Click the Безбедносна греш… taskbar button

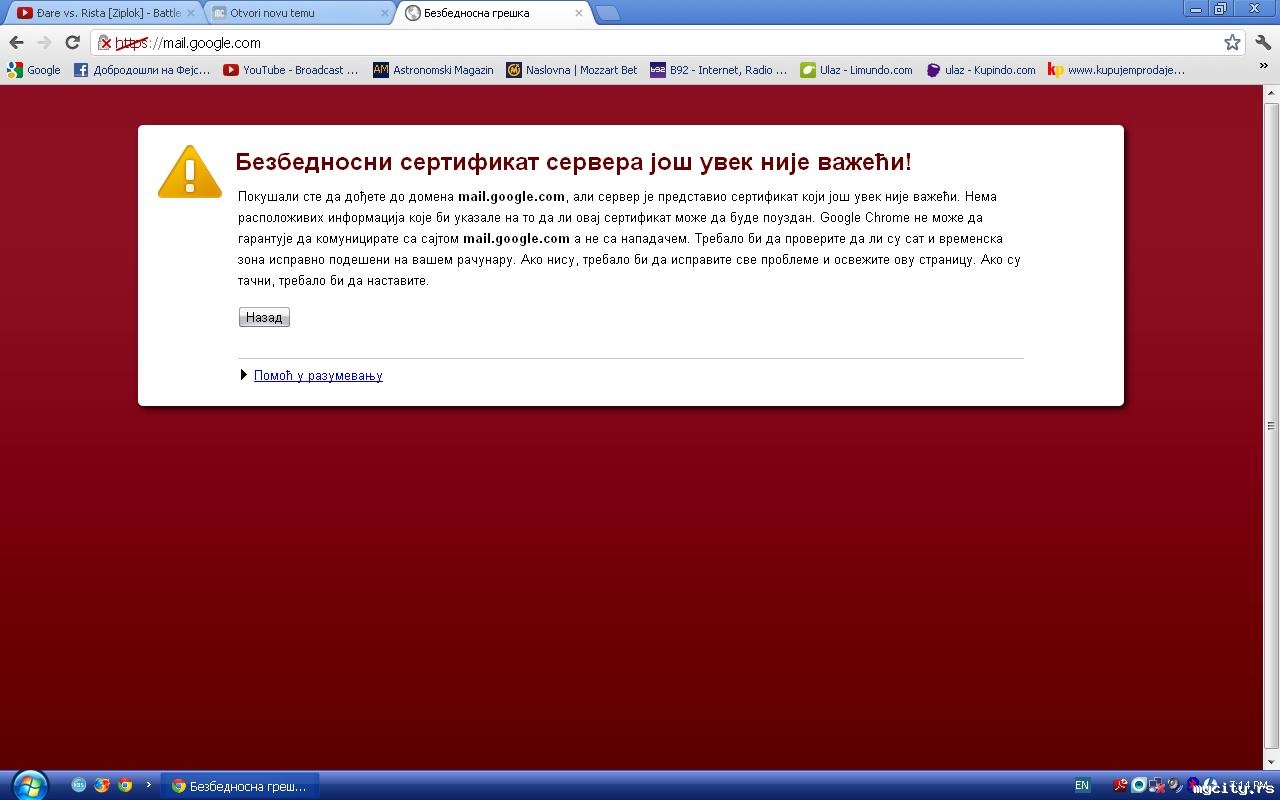(240, 786)
